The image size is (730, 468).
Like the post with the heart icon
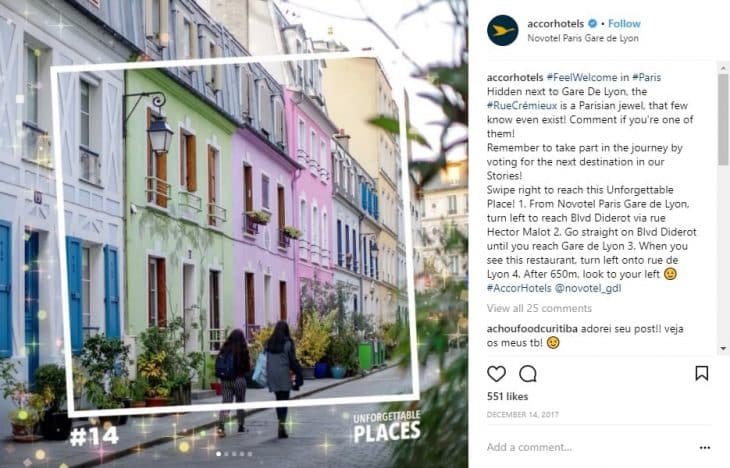[496, 373]
